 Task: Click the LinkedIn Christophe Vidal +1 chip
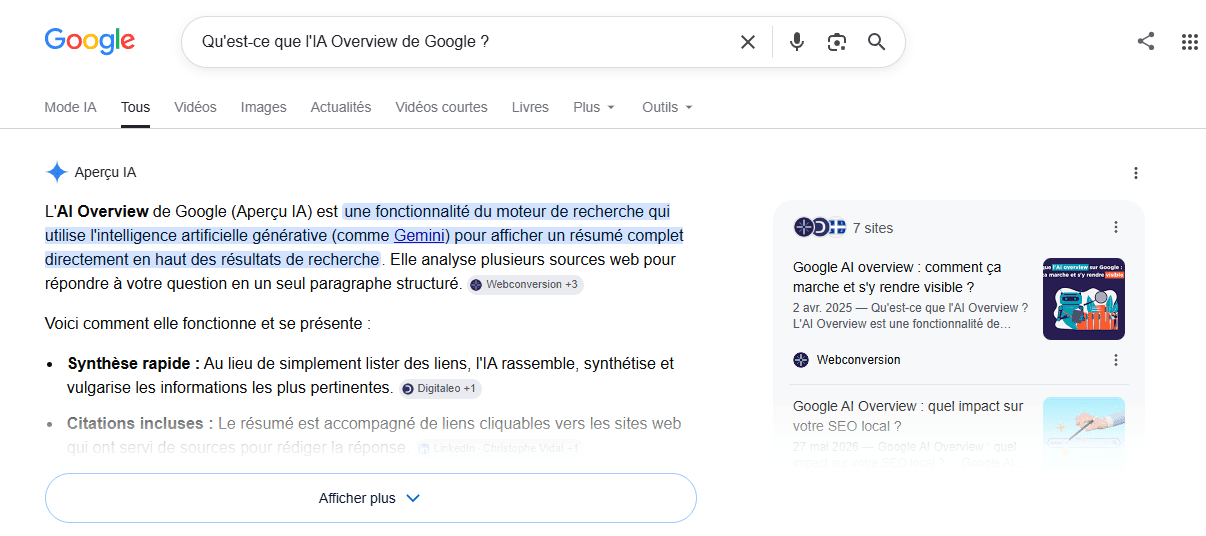pyautogui.click(x=498, y=449)
